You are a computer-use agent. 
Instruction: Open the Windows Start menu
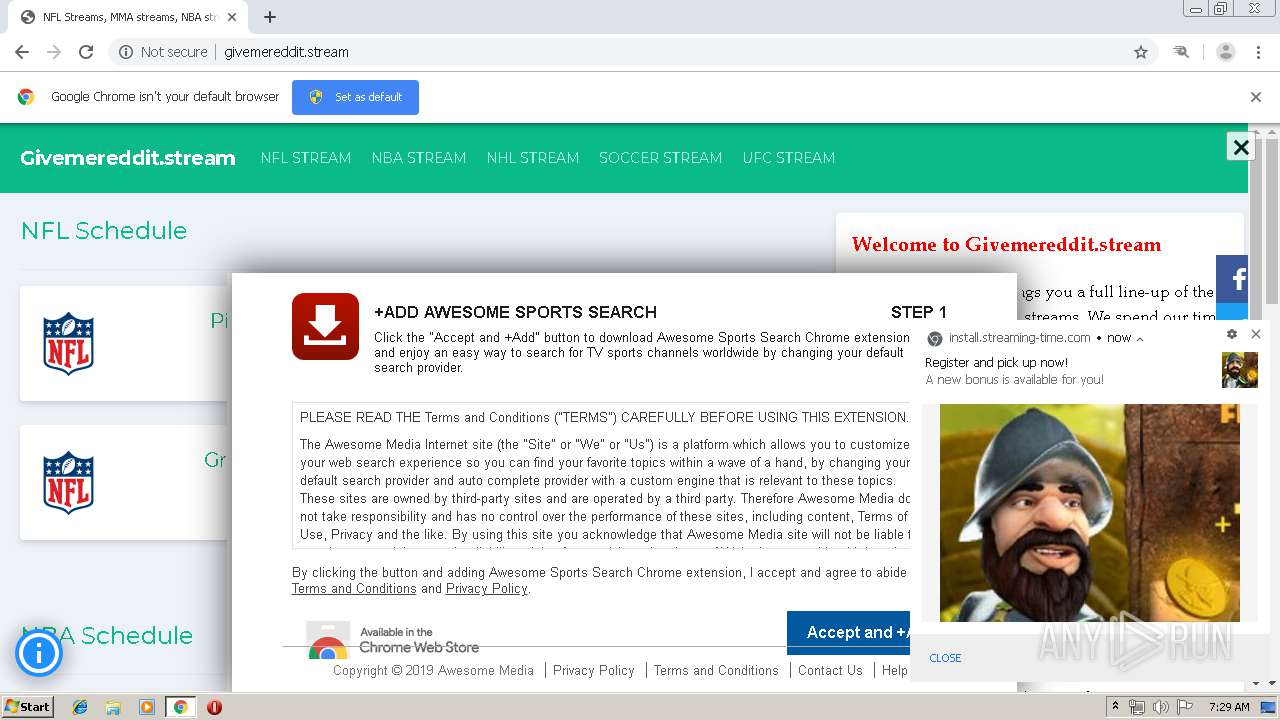(x=27, y=707)
